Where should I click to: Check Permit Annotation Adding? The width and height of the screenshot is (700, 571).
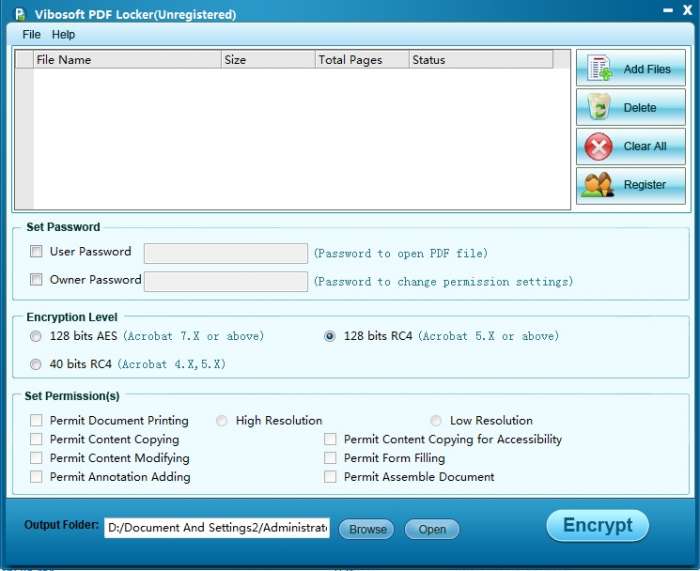pos(36,477)
